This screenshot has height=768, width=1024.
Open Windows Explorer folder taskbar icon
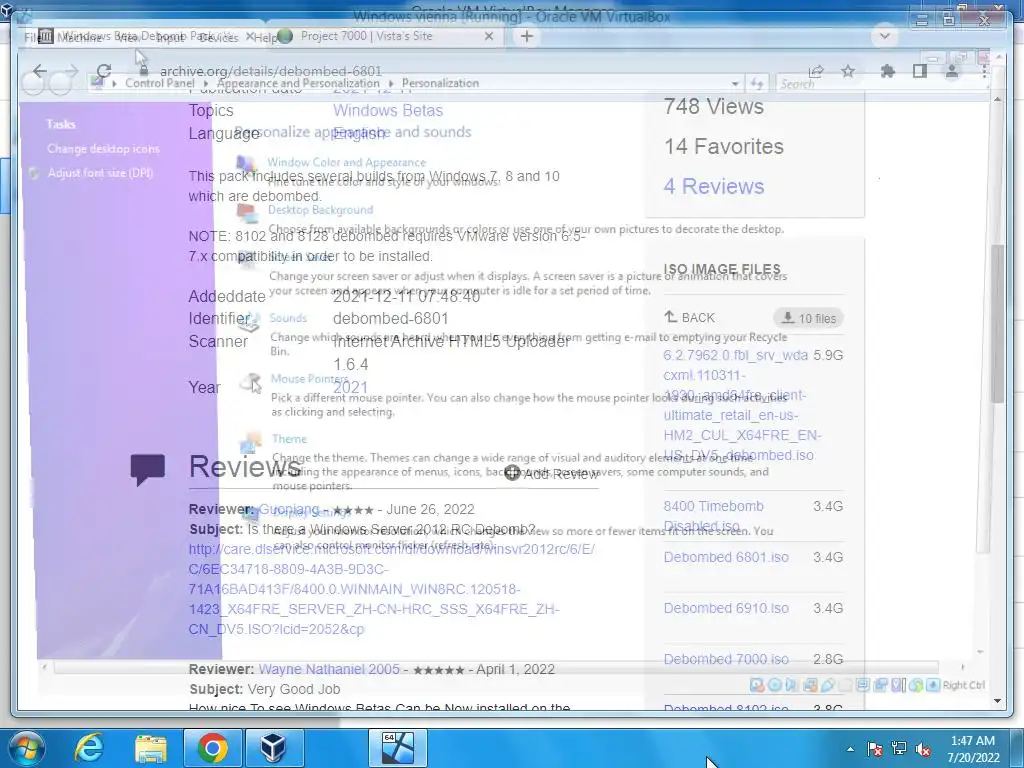[151, 748]
